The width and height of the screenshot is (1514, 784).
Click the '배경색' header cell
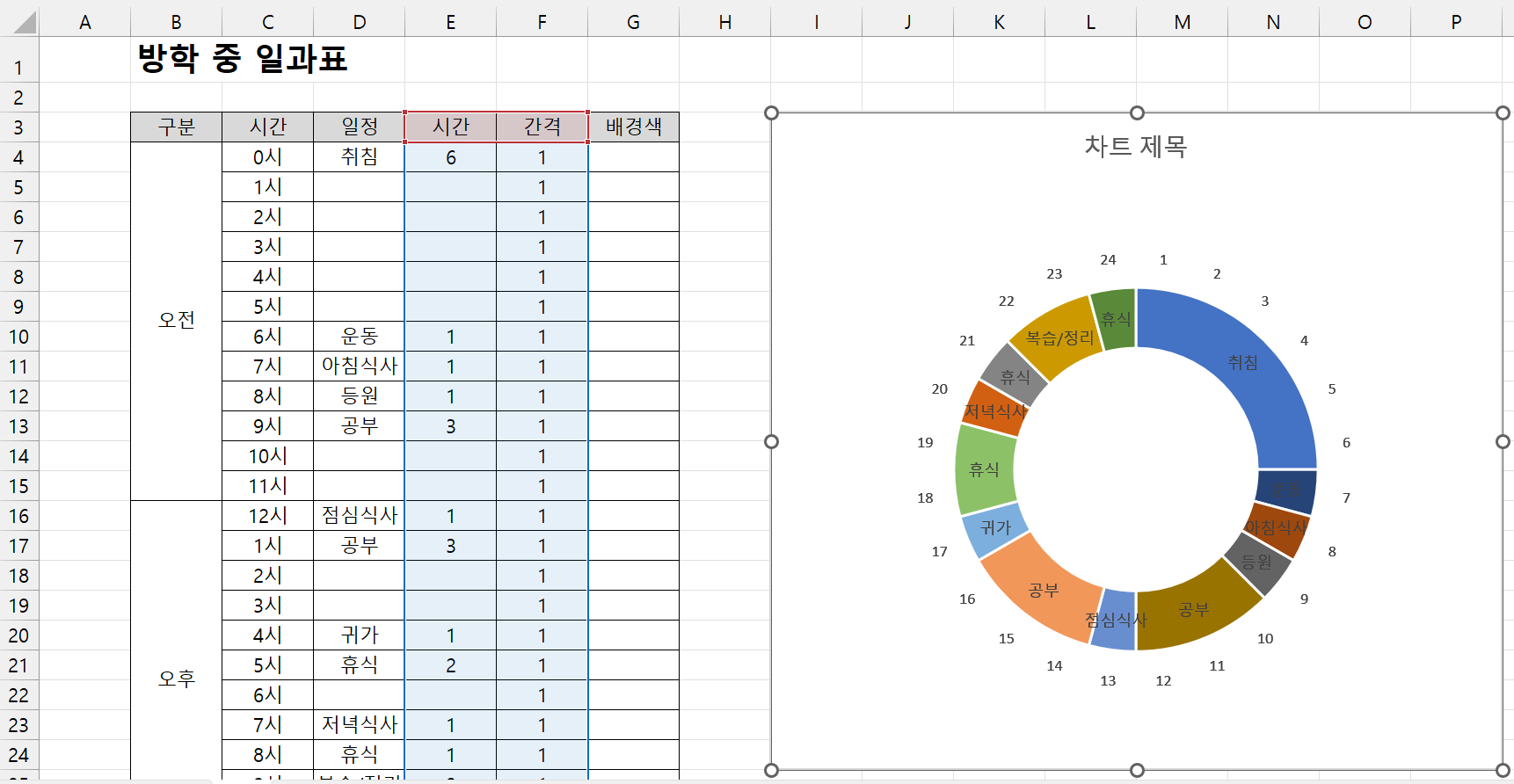(634, 127)
